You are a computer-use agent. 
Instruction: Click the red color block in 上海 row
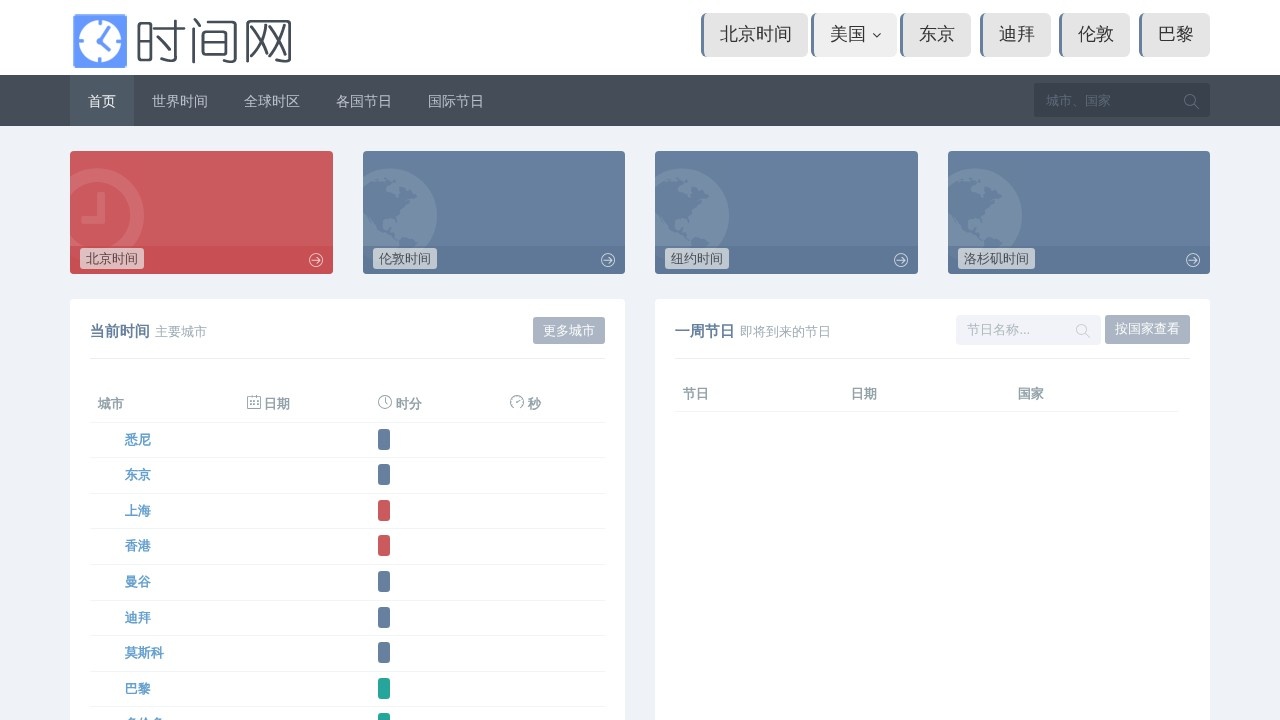click(x=384, y=511)
